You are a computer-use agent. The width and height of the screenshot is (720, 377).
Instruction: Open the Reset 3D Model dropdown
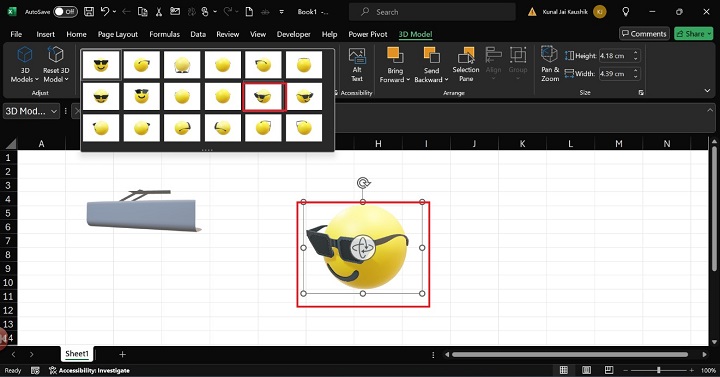click(56, 65)
